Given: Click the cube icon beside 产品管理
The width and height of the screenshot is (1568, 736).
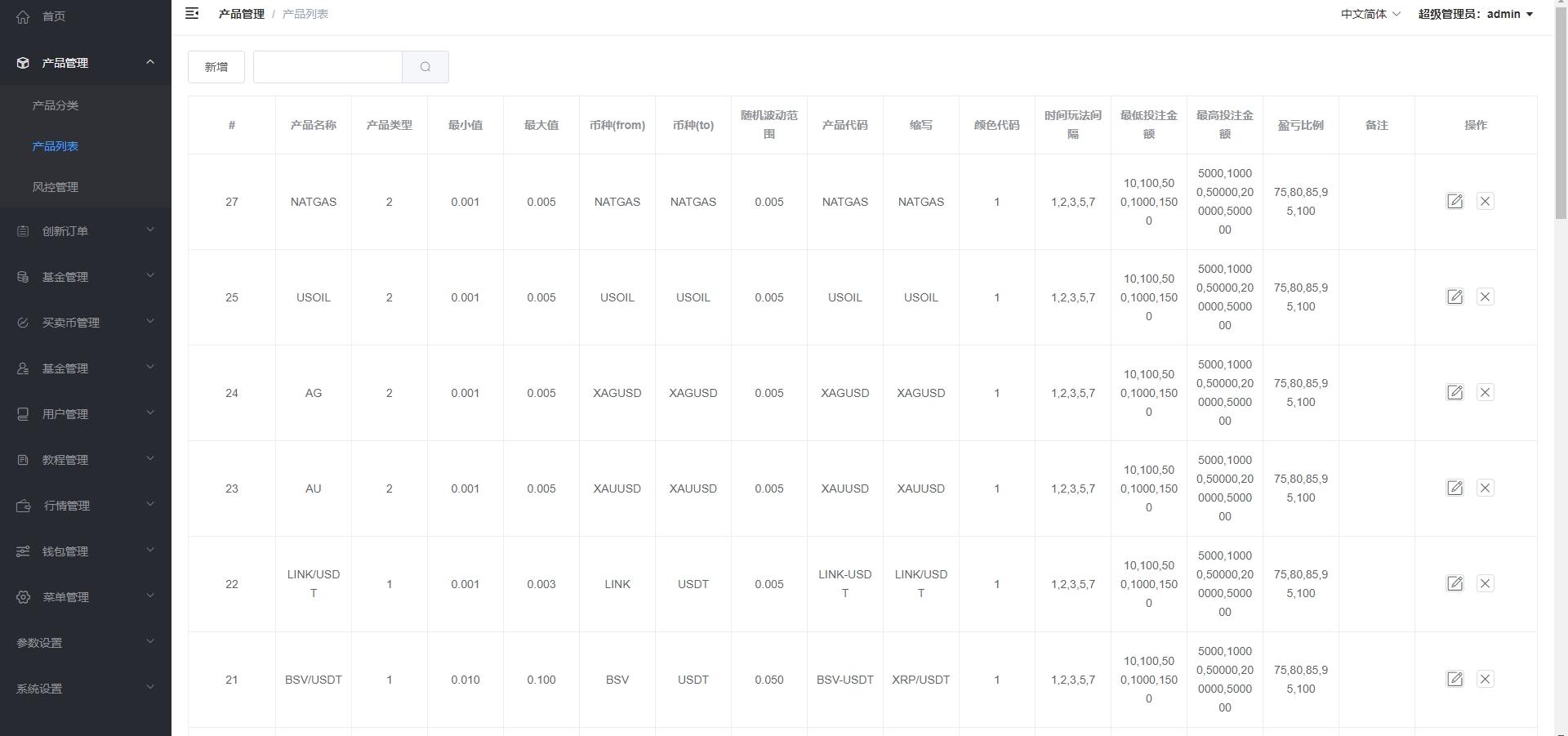Looking at the screenshot, I should pos(23,63).
